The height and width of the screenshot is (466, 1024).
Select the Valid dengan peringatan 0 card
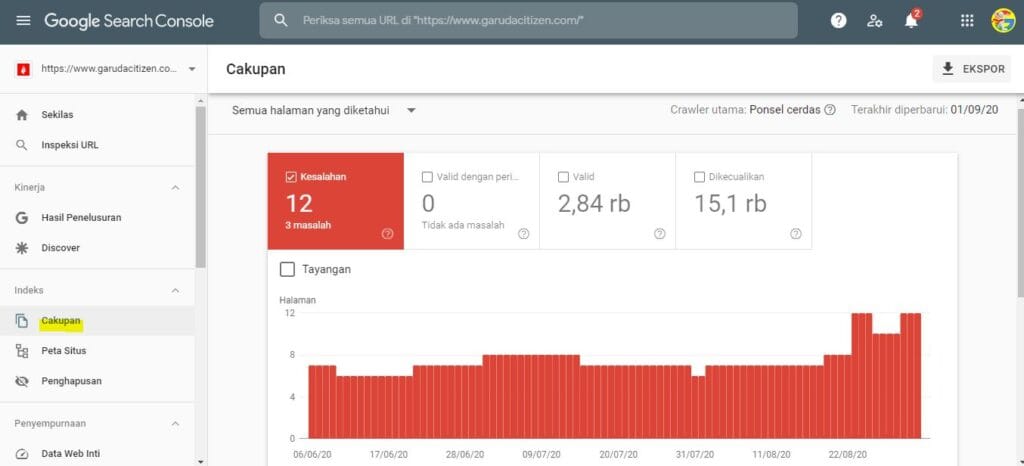[472, 201]
